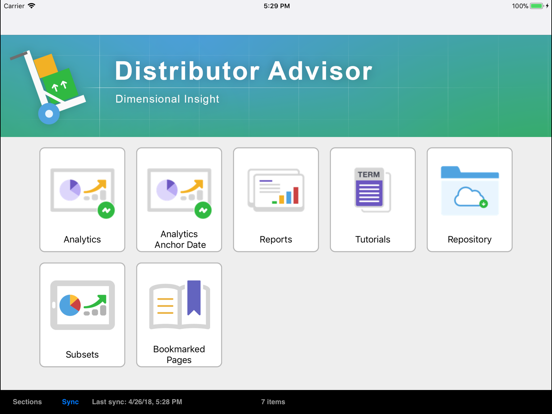Select the 'Analytics' tile label
This screenshot has height=414, width=552.
[82, 239]
